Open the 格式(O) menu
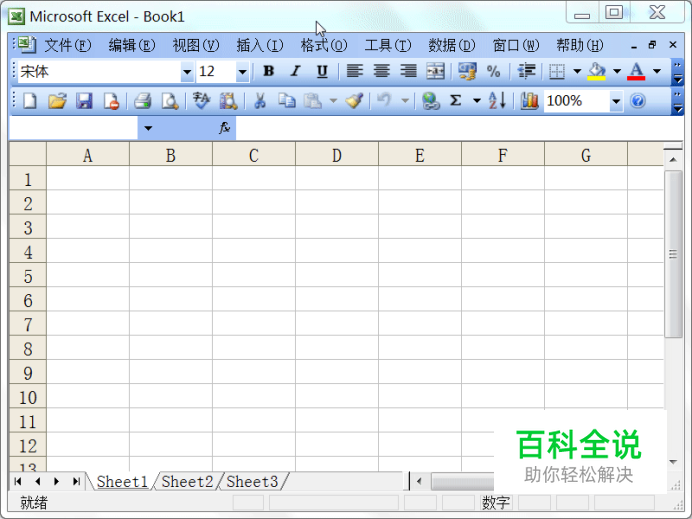 pyautogui.click(x=323, y=45)
